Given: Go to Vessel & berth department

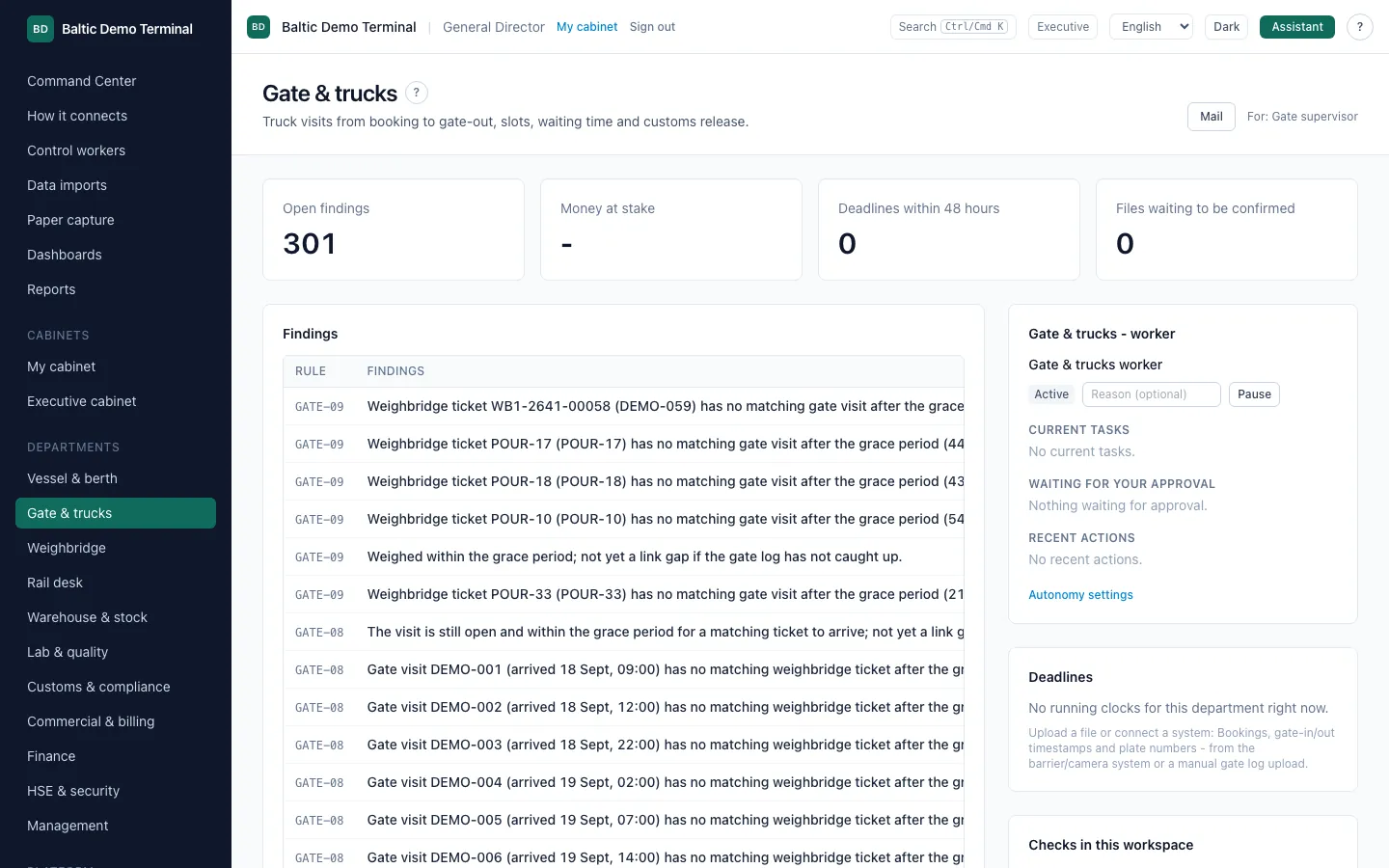Looking at the screenshot, I should coord(116,478).
